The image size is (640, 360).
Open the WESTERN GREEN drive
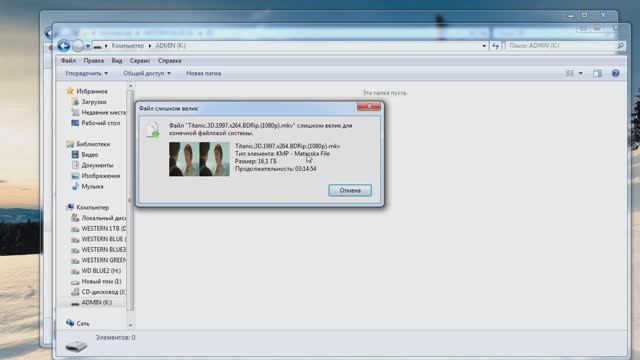tap(104, 260)
